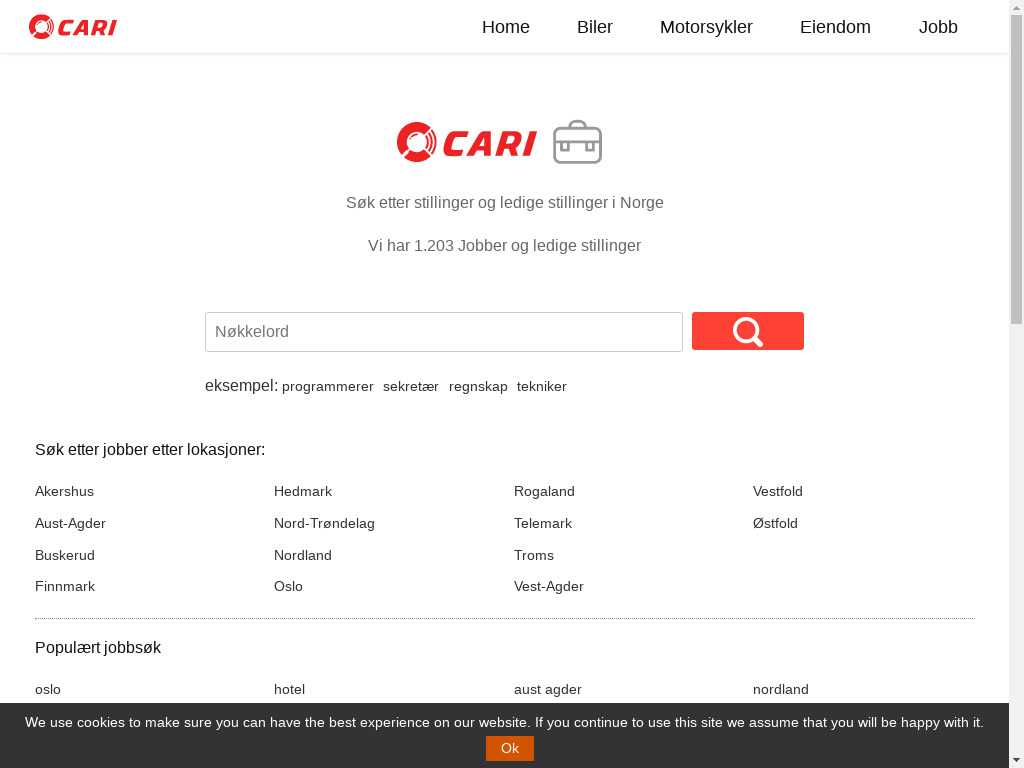Open the Motorsykler menu item
Image resolution: width=1024 pixels, height=768 pixels.
tap(706, 27)
